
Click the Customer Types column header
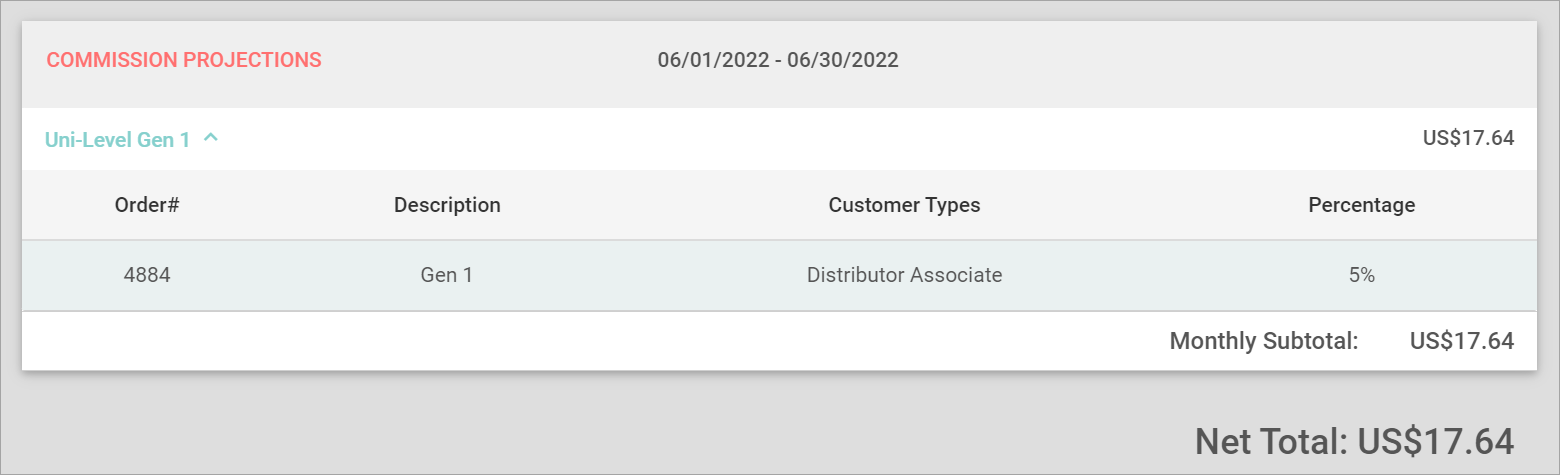(904, 205)
